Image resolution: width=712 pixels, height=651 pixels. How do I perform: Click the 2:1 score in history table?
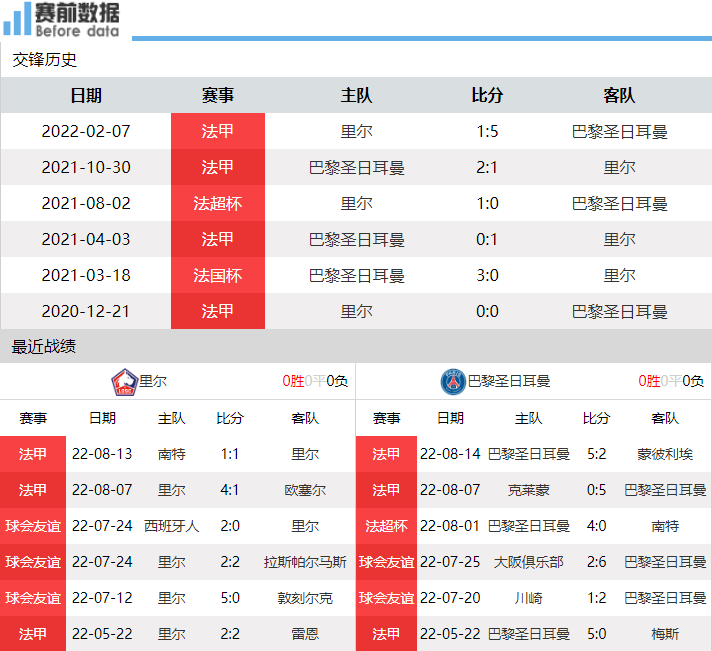click(487, 167)
